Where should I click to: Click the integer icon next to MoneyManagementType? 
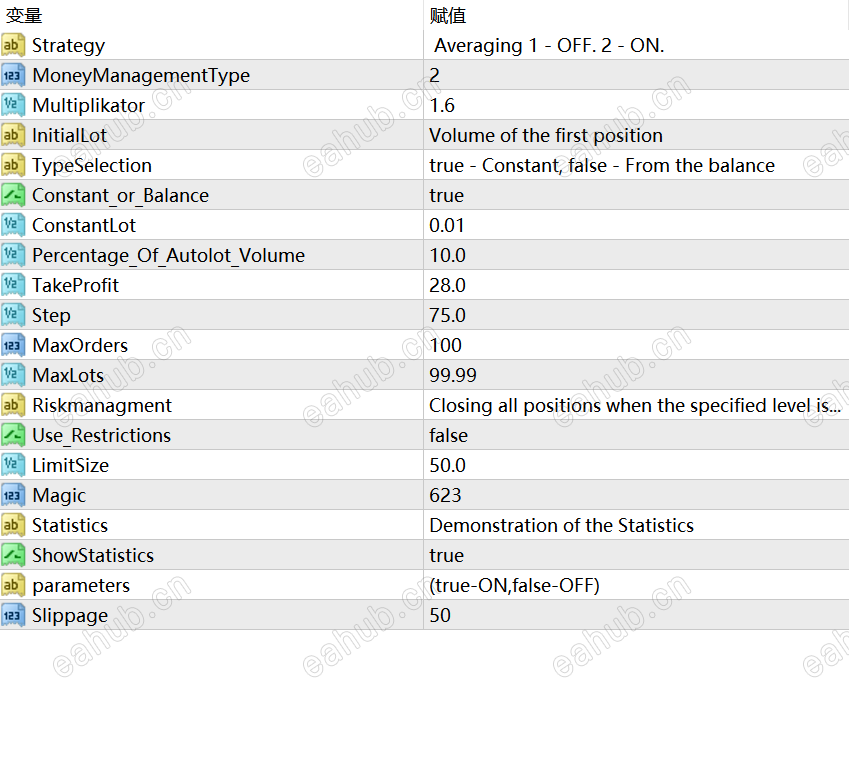click(13, 75)
